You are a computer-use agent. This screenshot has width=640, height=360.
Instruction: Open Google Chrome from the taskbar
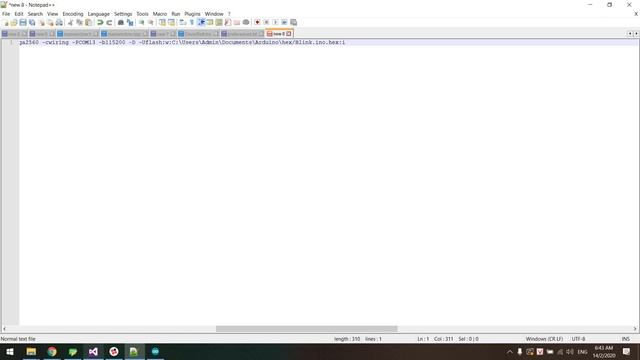[52, 351]
